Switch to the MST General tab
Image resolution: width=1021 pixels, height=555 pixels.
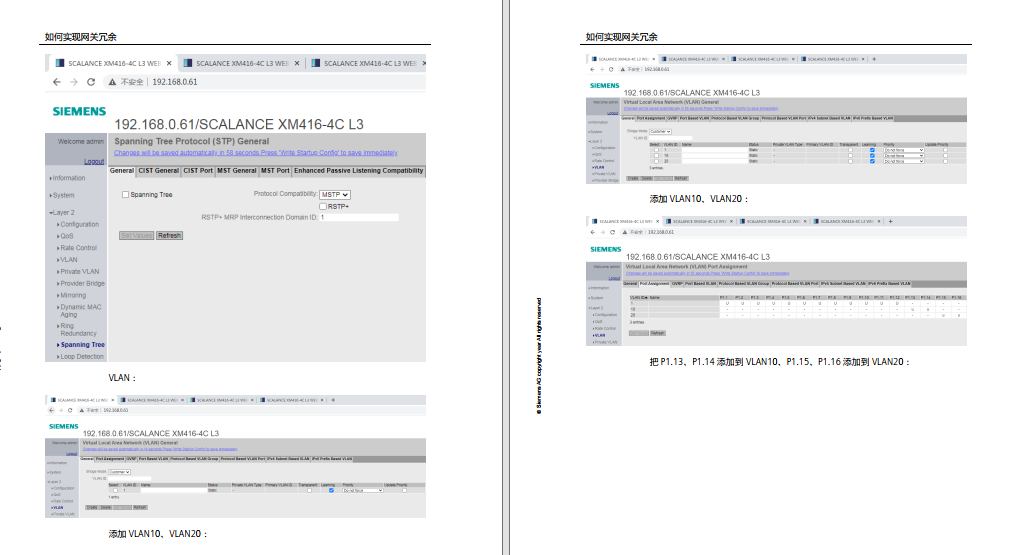[x=236, y=171]
